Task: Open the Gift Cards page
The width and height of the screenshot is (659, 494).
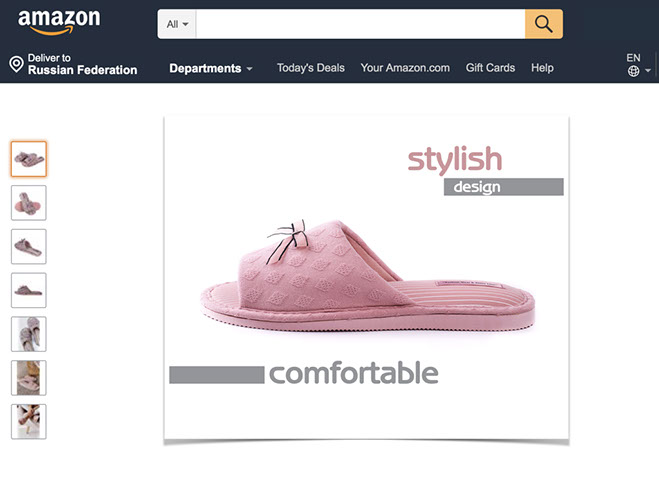Action: coord(490,68)
